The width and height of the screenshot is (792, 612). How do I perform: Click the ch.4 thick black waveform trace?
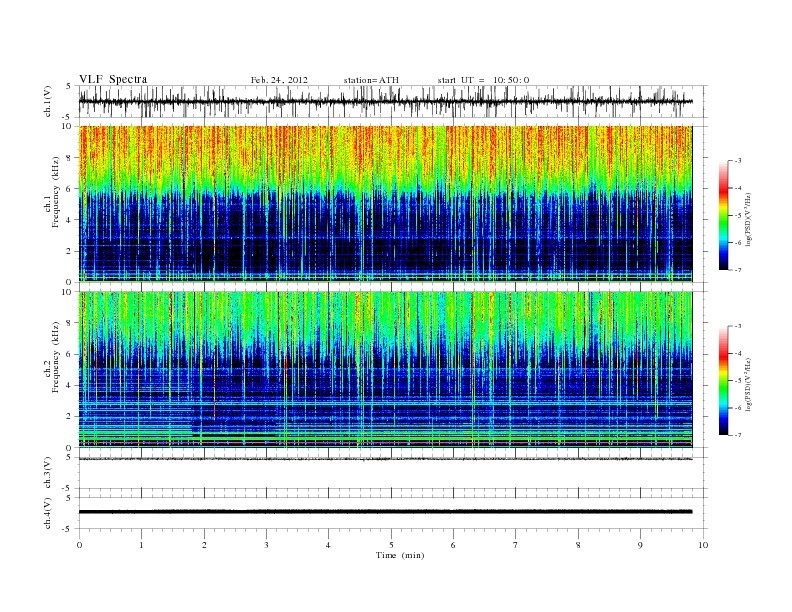point(385,512)
